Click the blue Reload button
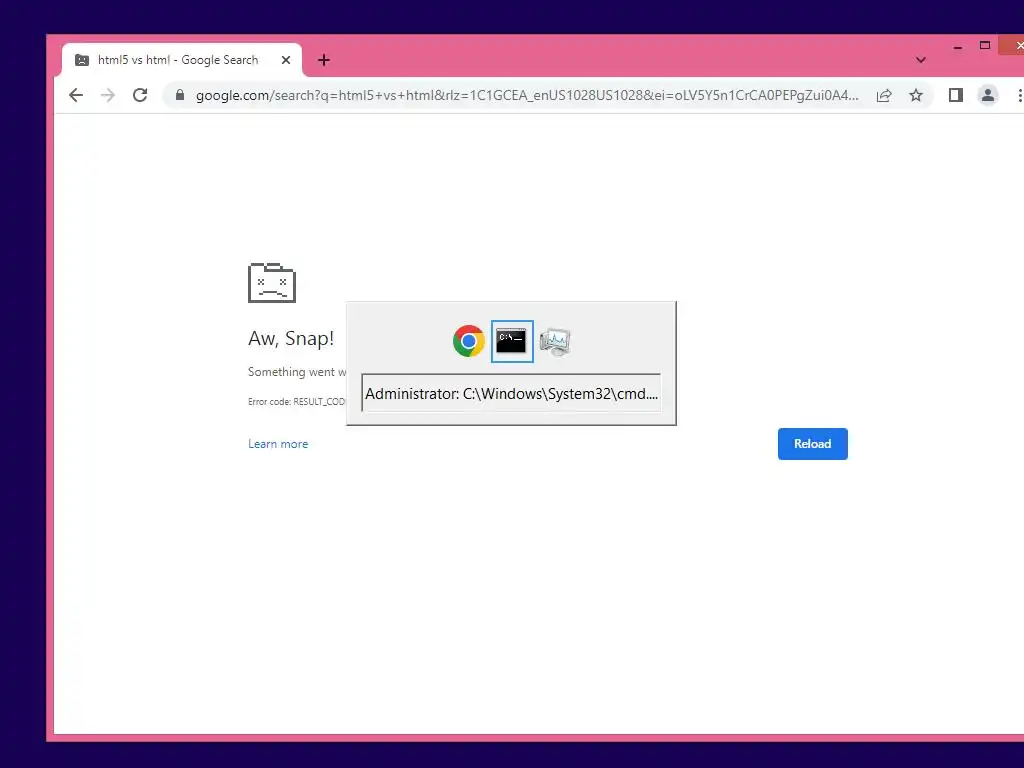This screenshot has height=768, width=1024. pos(812,444)
